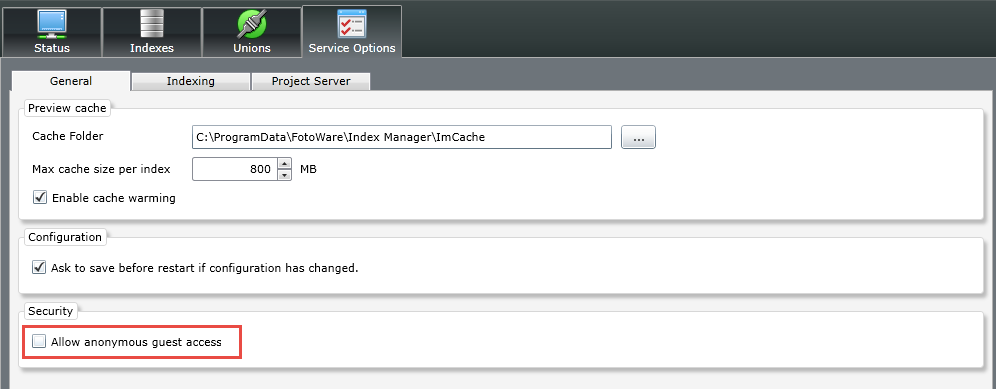Viewport: 996px width, 389px height.
Task: Click the Security group title
Action: point(51,311)
